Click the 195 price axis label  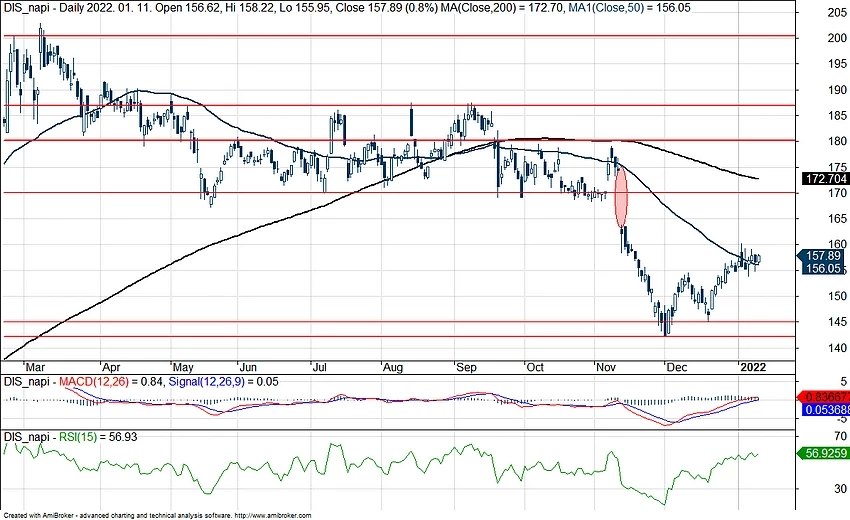pyautogui.click(x=837, y=64)
